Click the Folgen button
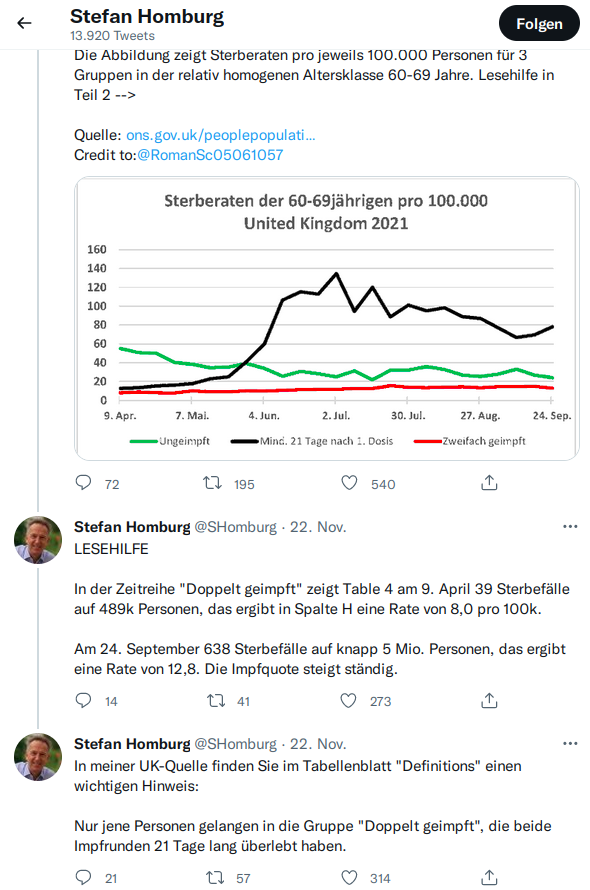This screenshot has width=590, height=890. tap(539, 24)
